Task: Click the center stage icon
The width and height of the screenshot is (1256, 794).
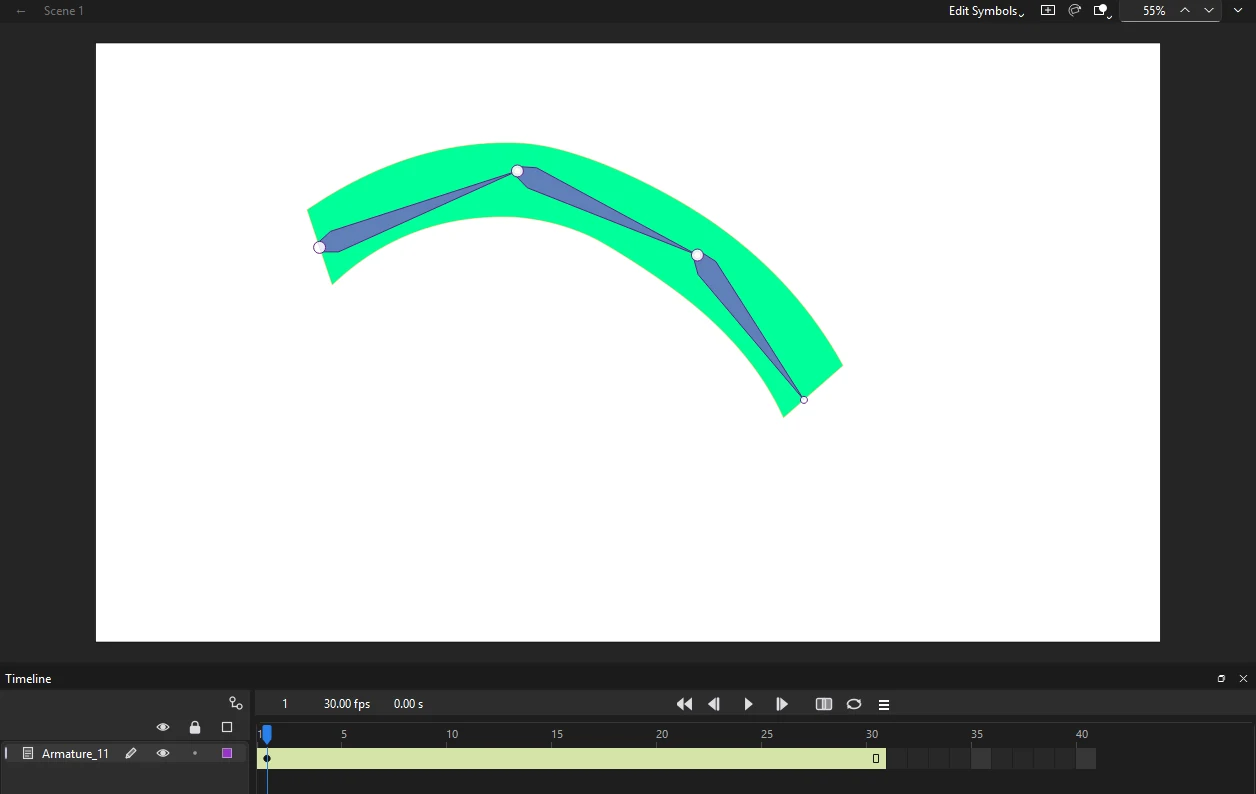Action: coord(1047,10)
